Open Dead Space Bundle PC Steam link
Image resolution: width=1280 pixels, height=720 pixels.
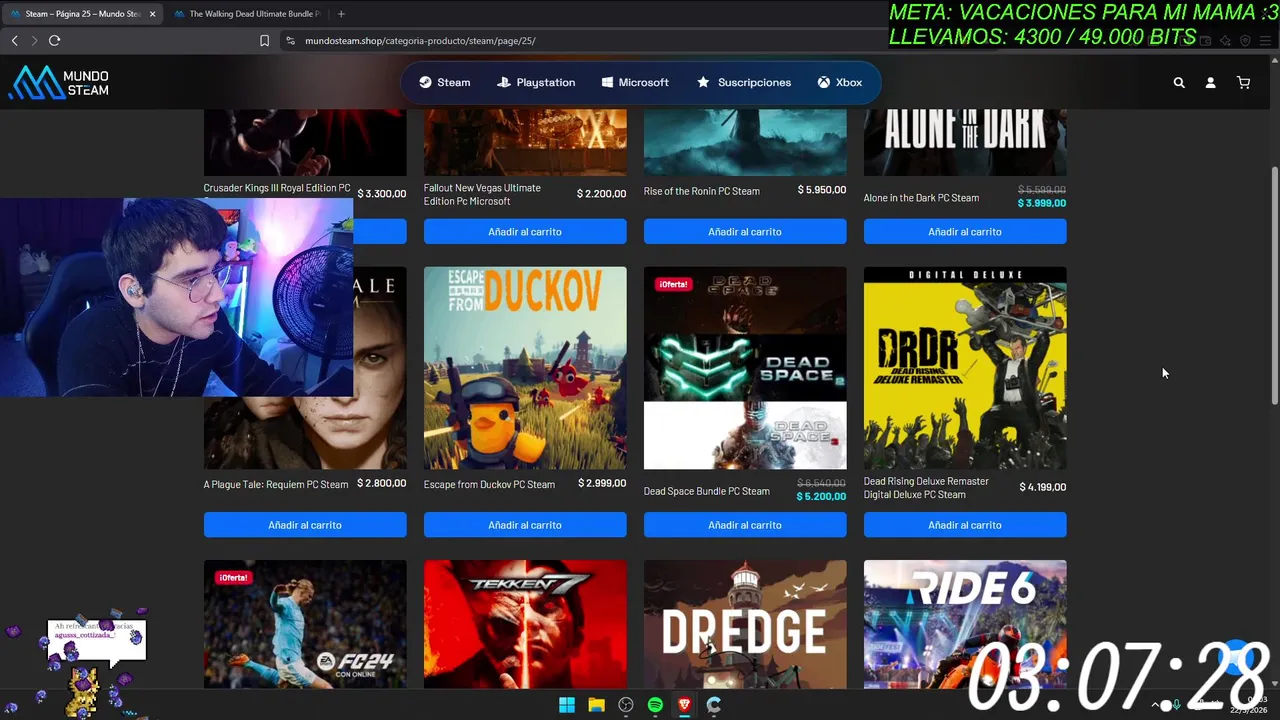coord(707,492)
